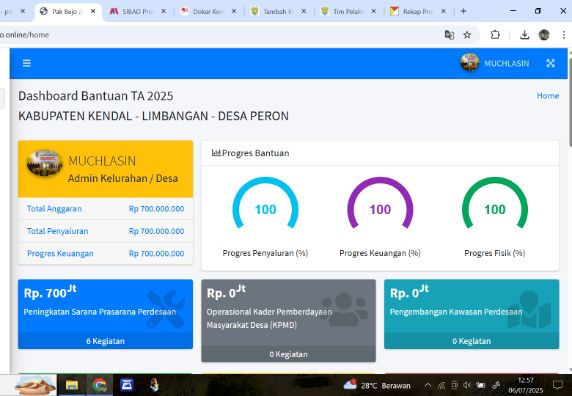Switch to the Rekap Pro browser tab
Viewport: 572px width, 396px height.
click(418, 11)
